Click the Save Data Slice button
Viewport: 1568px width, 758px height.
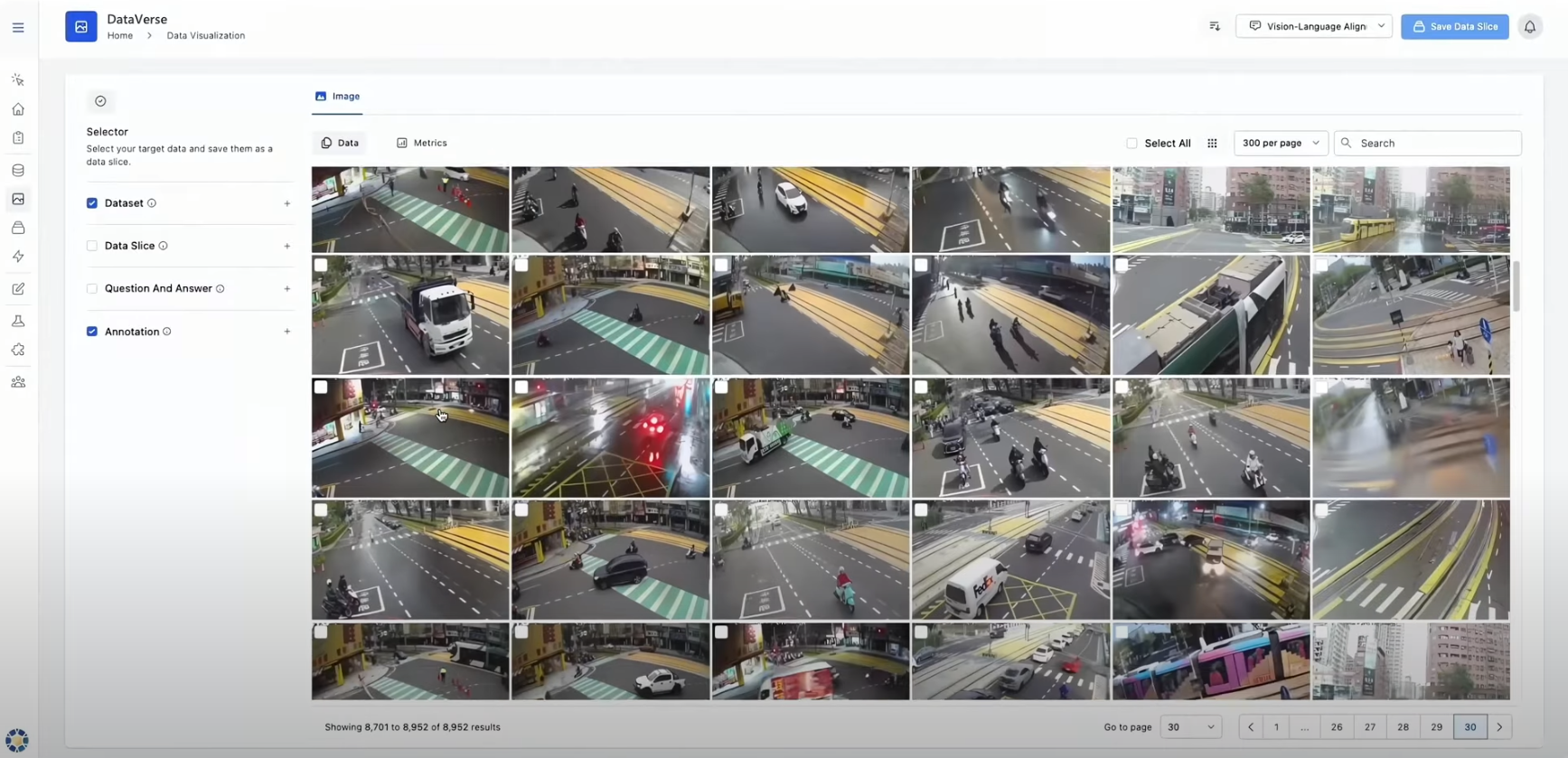1454,27
